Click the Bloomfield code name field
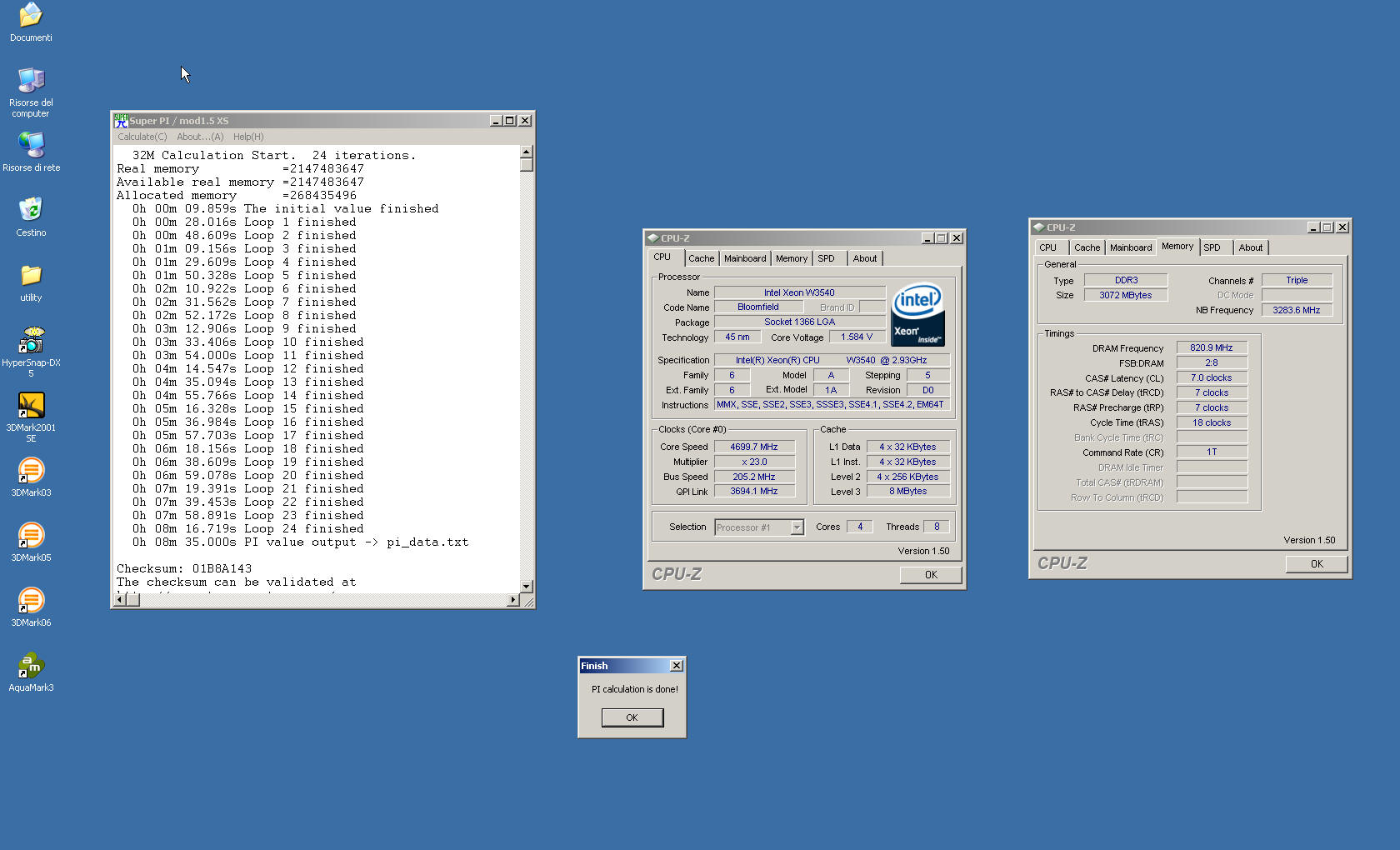1400x850 pixels. click(758, 307)
